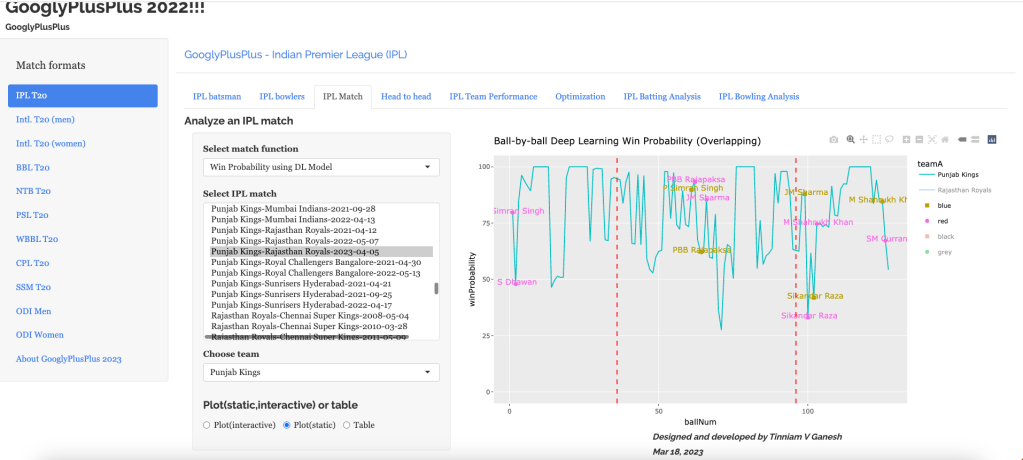Select the Plot(interactive) radio button
This screenshot has width=1023, height=460.
click(x=207, y=425)
